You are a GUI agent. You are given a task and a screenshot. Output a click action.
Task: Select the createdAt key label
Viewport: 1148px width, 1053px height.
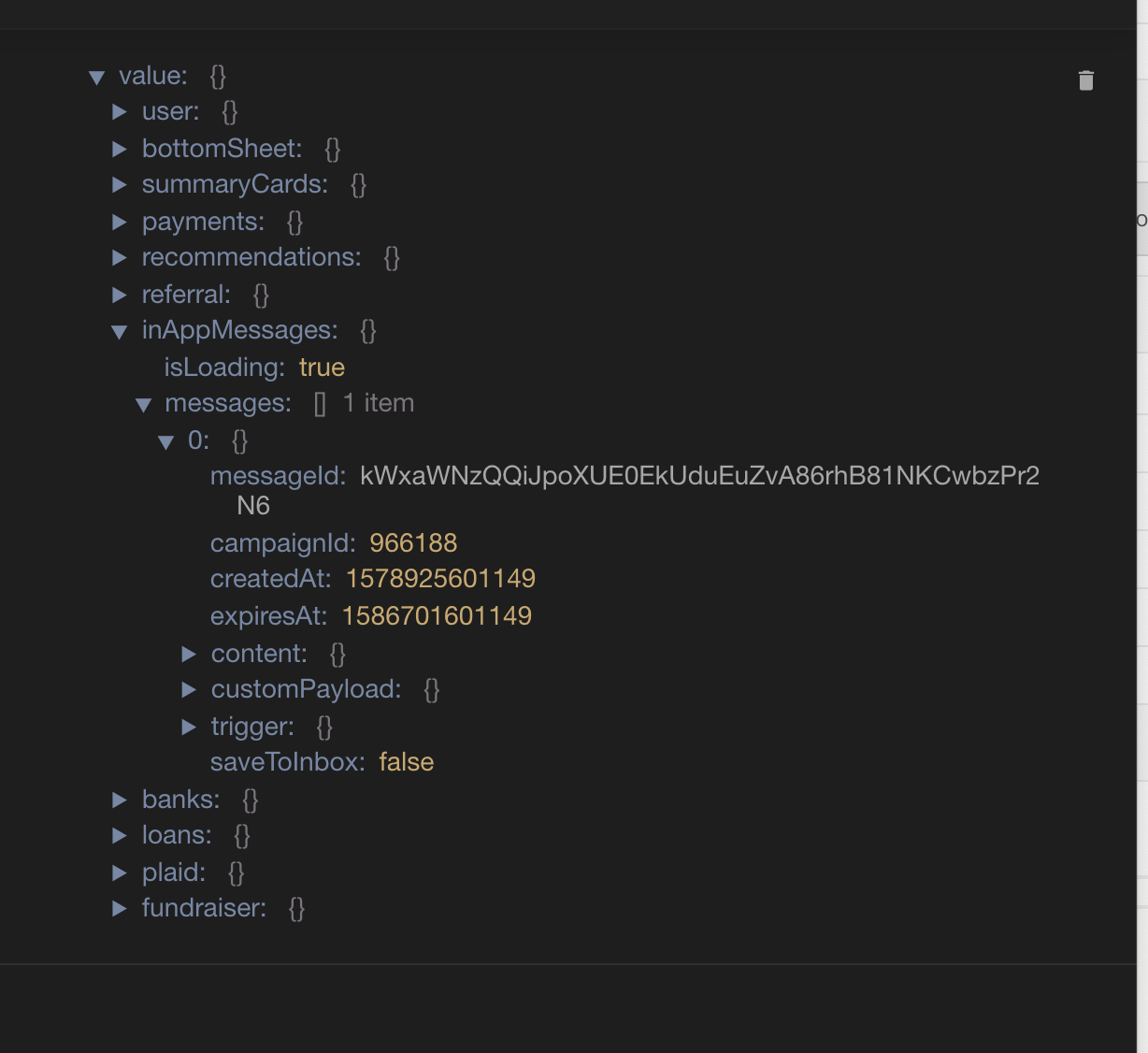270,579
